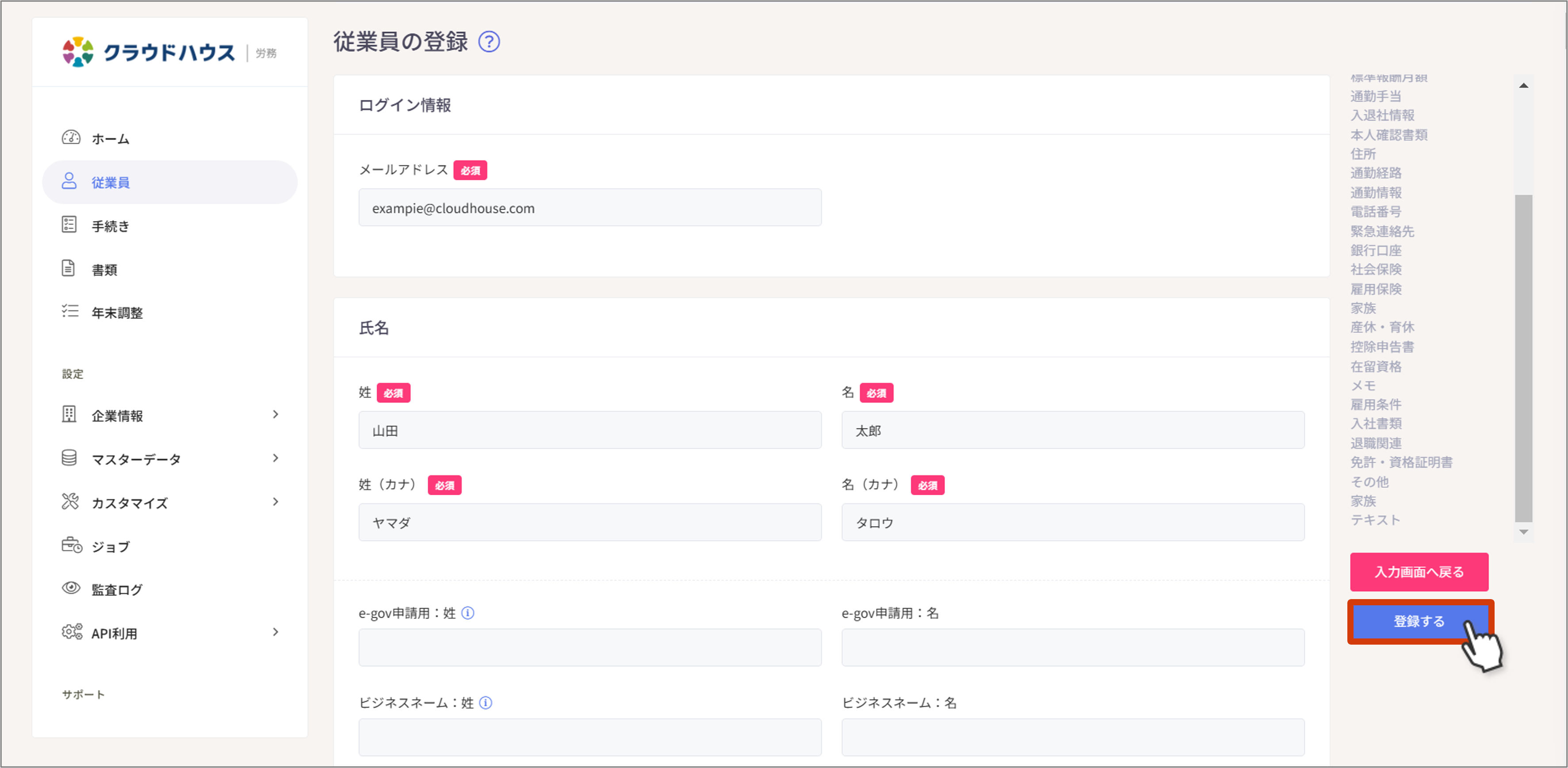This screenshot has width=1568, height=768.
Task: Select 従業員 in the sidebar menu
Action: 170,182
